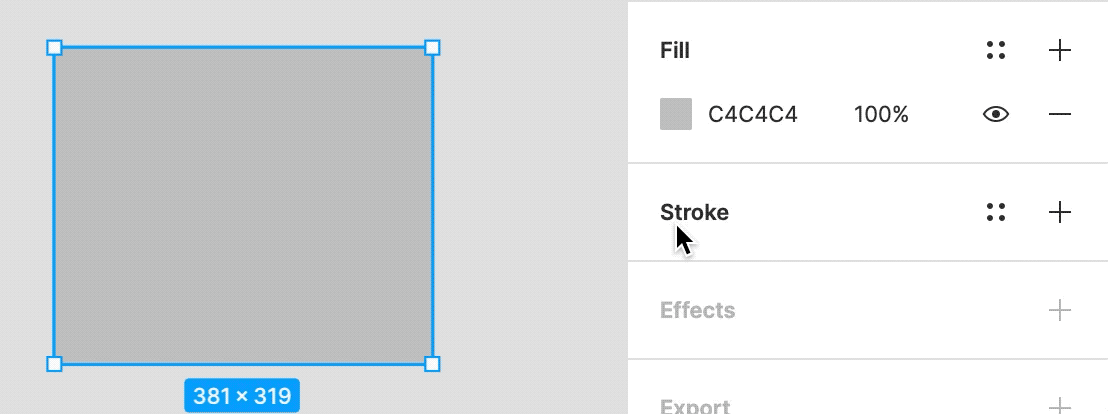Click the Fill section header
Screen dimensions: 1108x414
tap(675, 51)
